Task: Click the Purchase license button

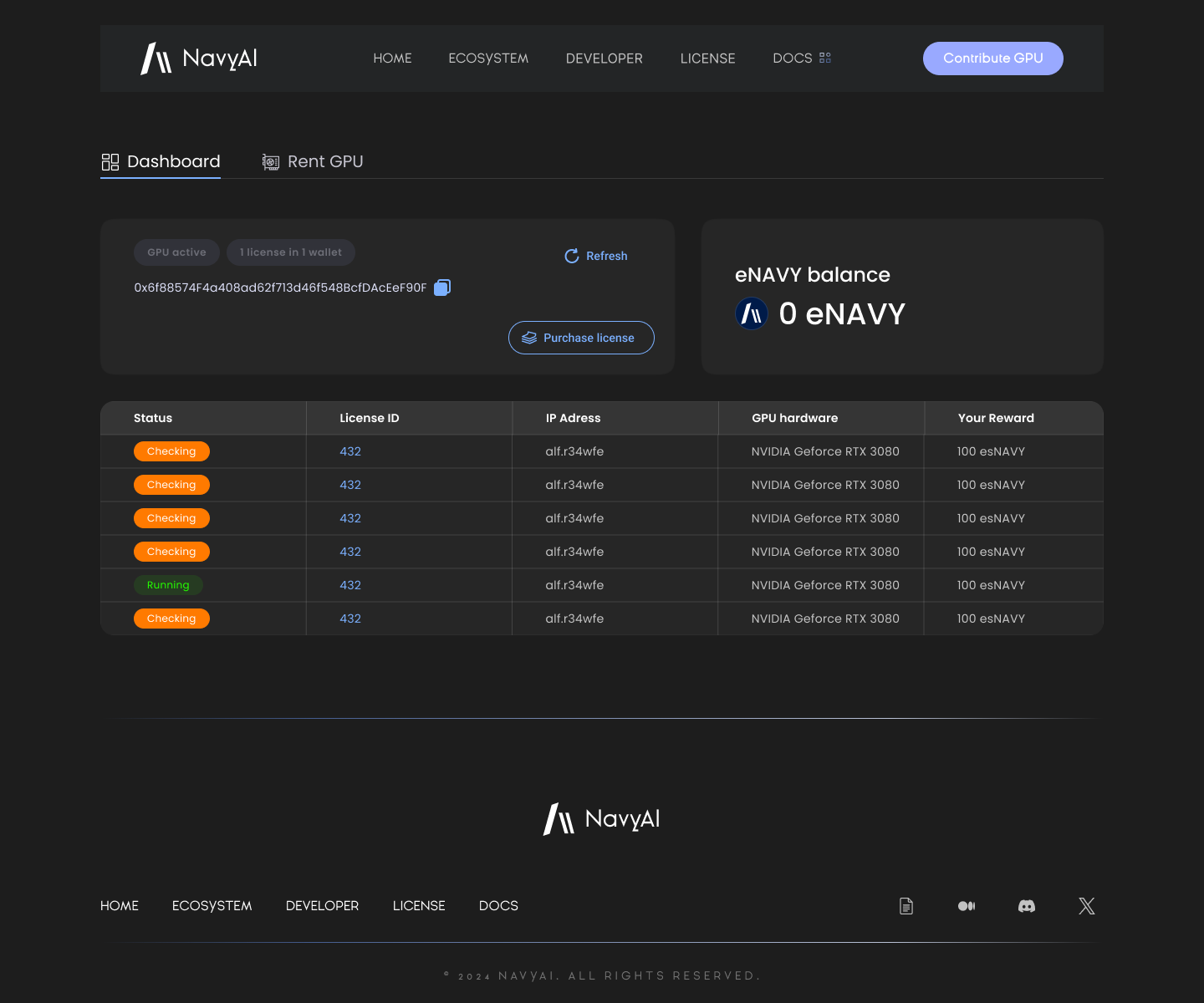Action: [581, 338]
